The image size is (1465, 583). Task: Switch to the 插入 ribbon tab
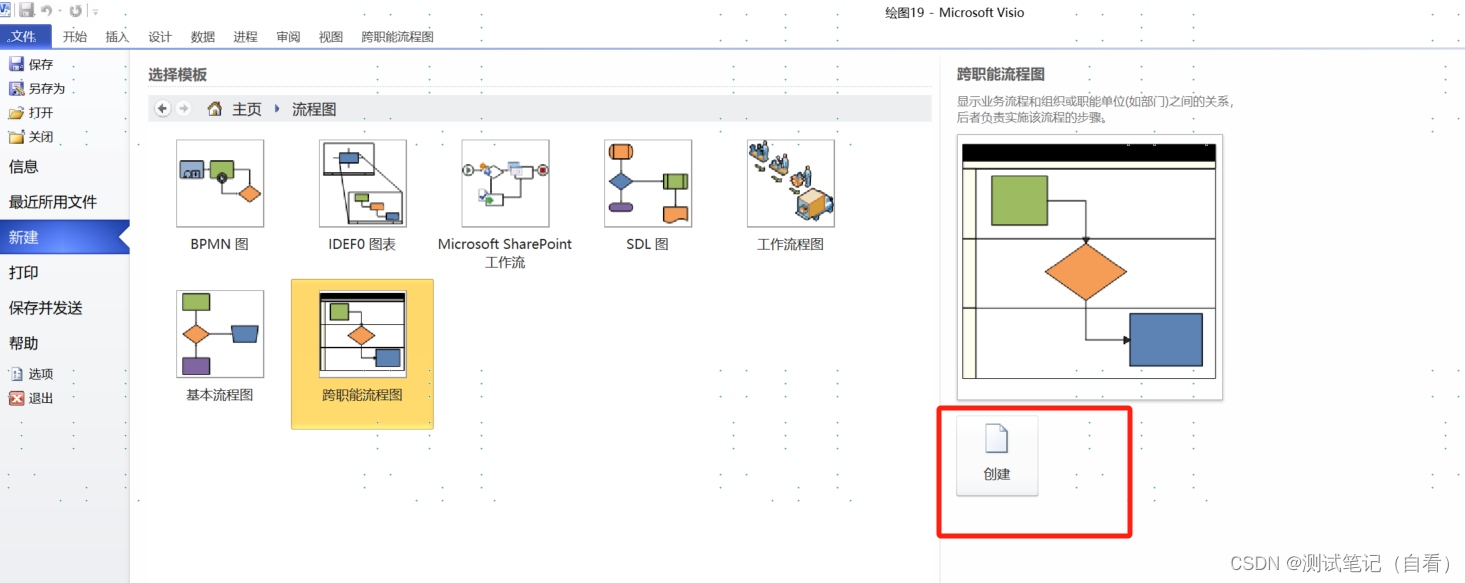pyautogui.click(x=118, y=37)
